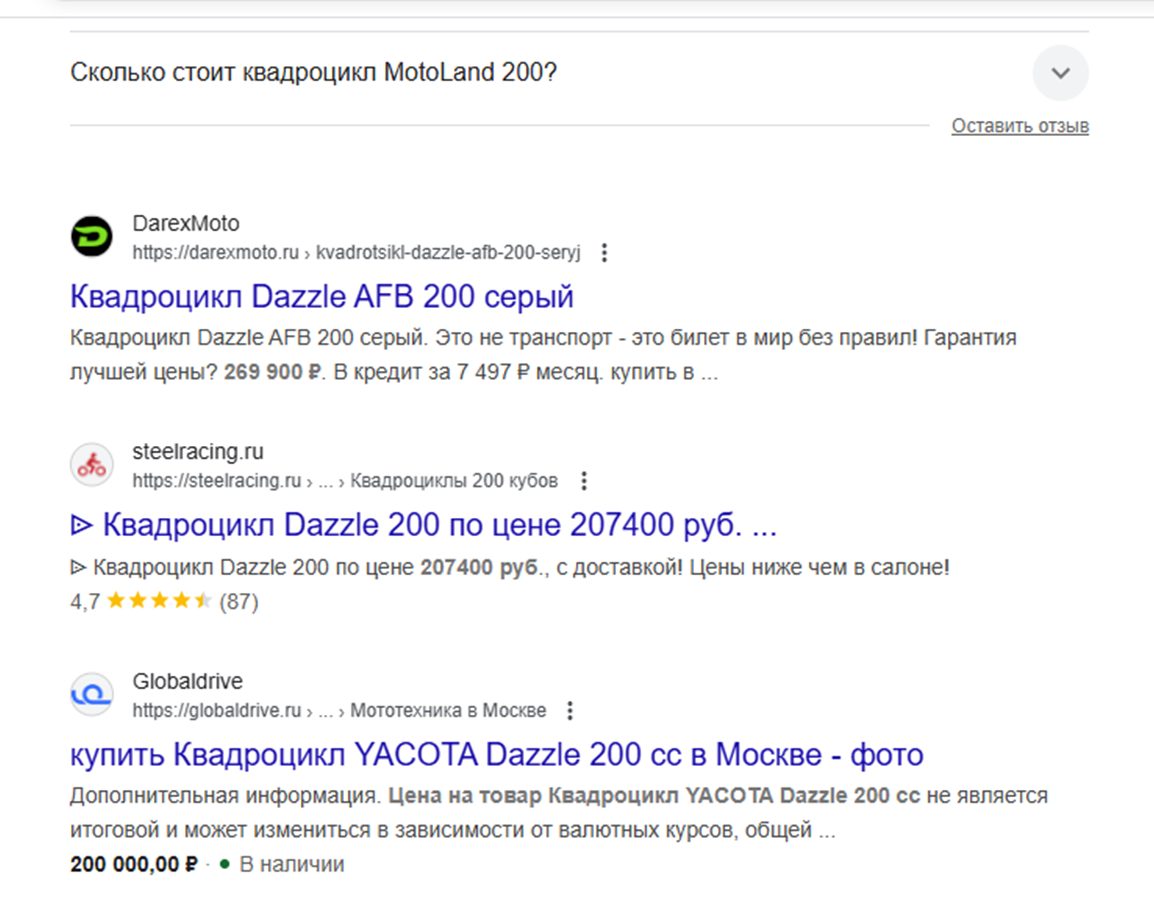This screenshot has height=907, width=1154.
Task: Click the 'Квадроциклы 200 кубов' breadcrumb URL
Action: pos(454,481)
